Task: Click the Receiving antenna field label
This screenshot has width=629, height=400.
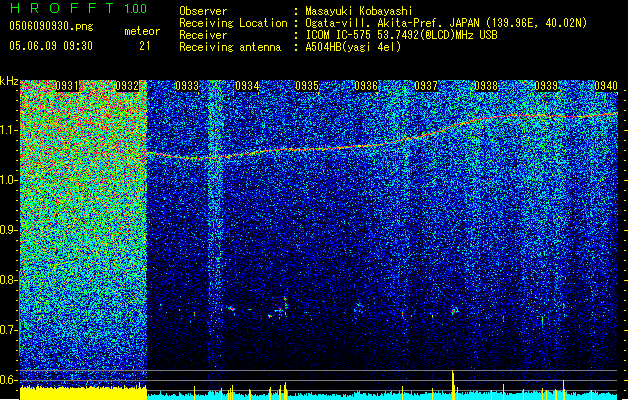Action: [x=230, y=47]
